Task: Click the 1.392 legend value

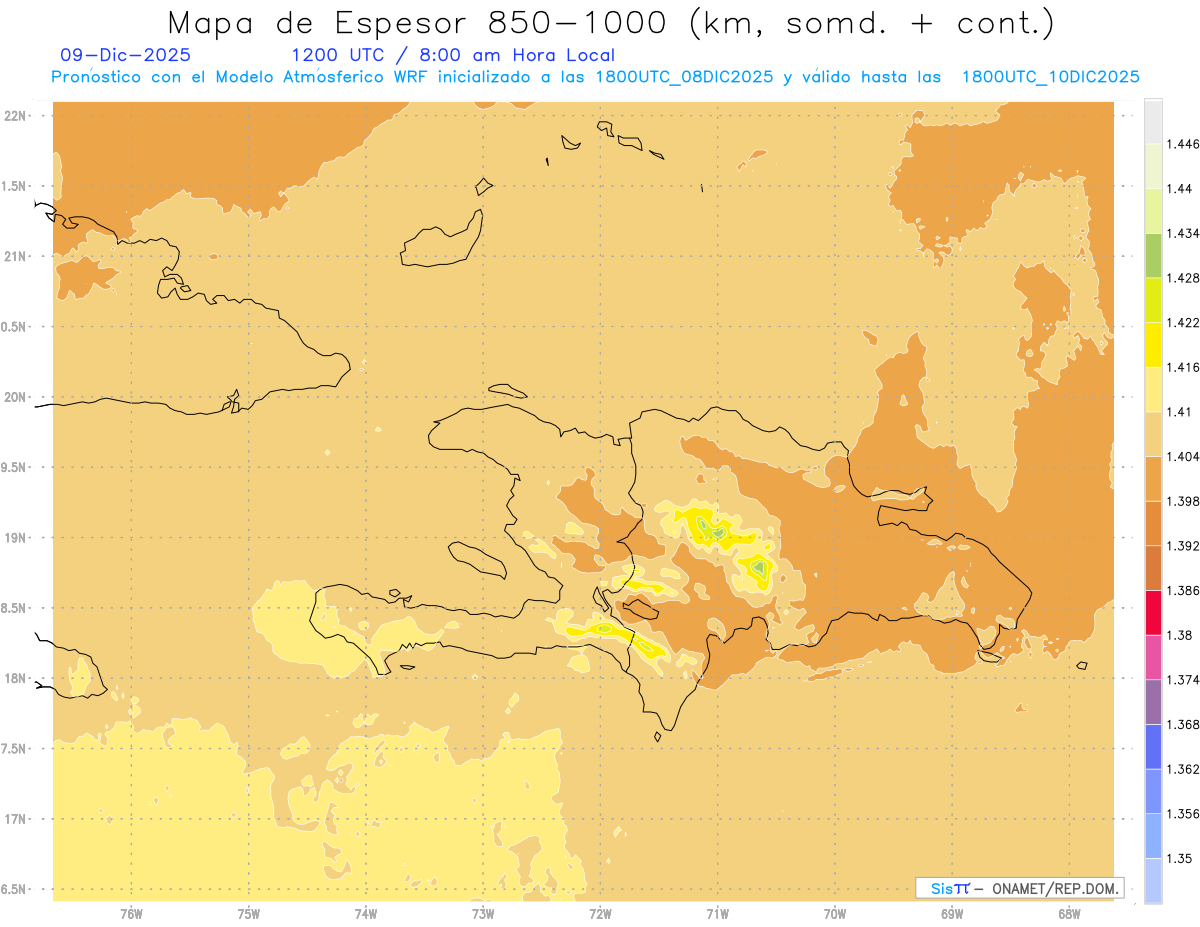Action: pyautogui.click(x=1183, y=546)
